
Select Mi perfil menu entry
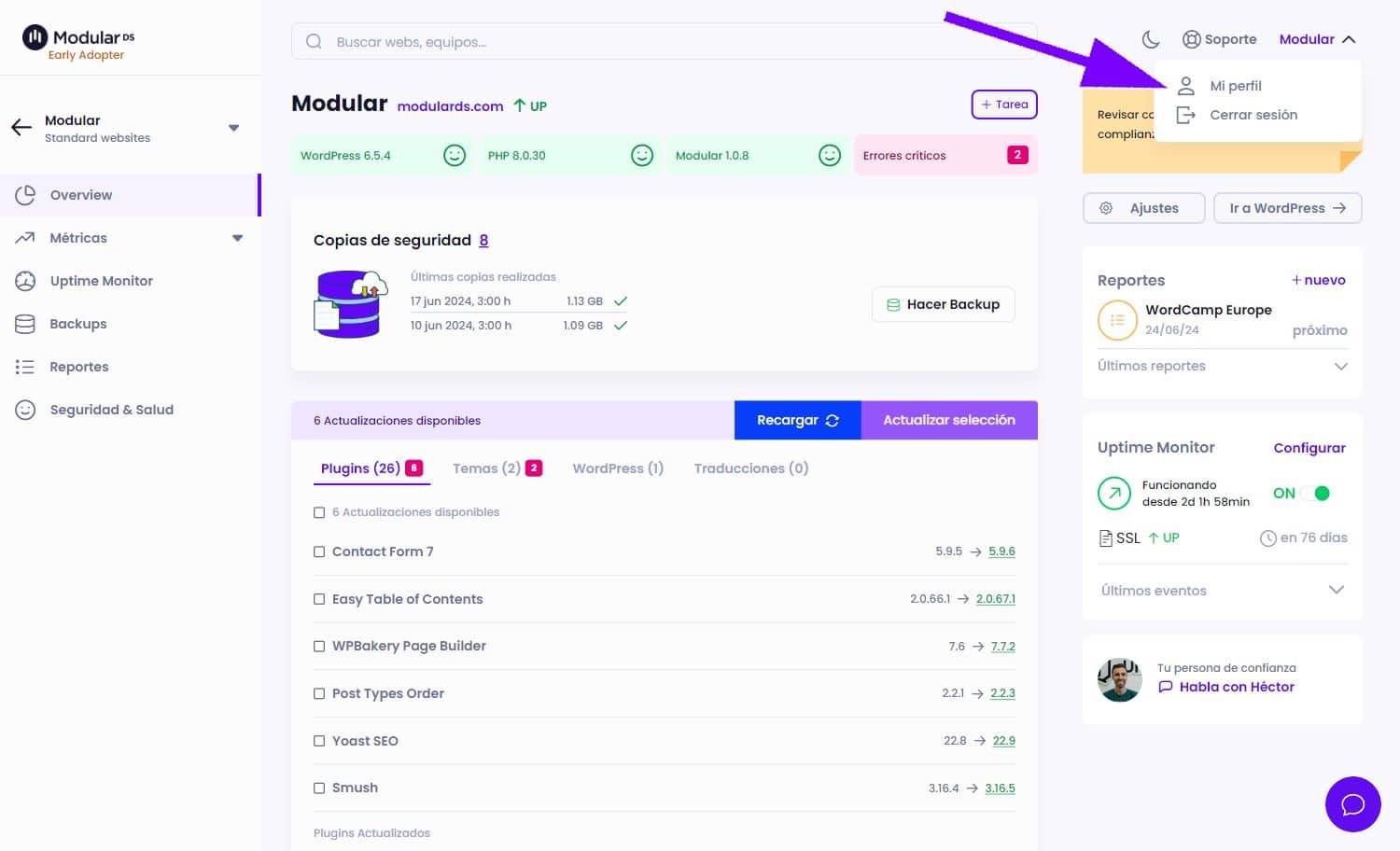(1236, 86)
